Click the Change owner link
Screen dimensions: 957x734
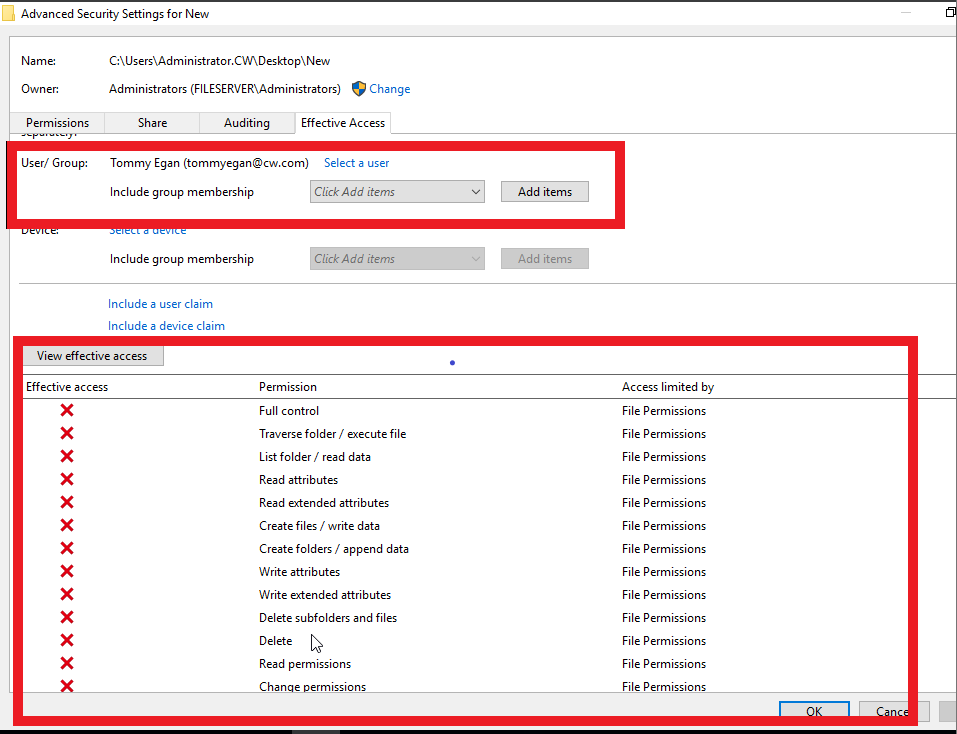pos(389,89)
